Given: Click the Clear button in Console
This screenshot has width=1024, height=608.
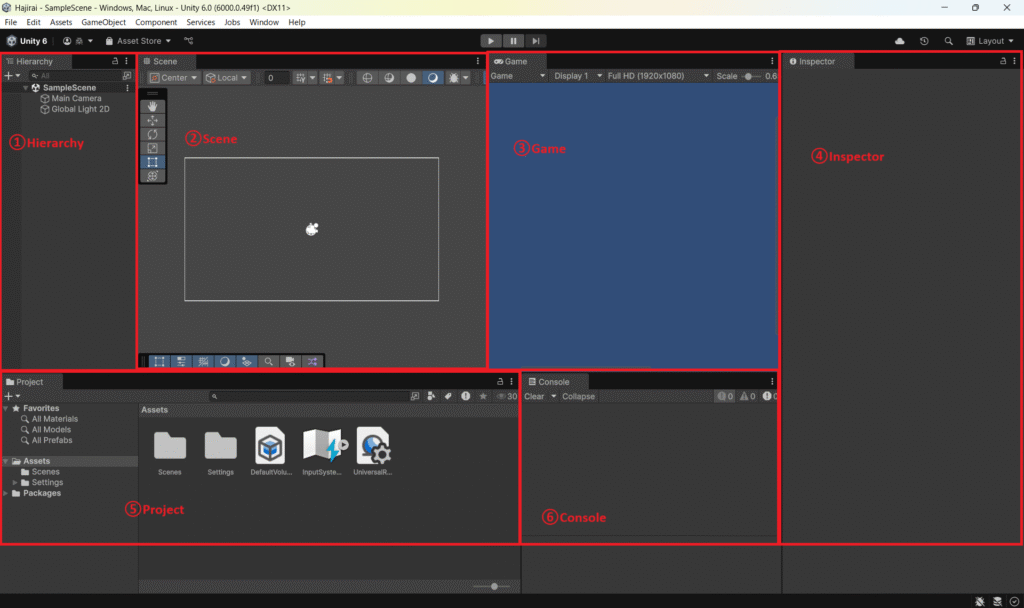Looking at the screenshot, I should pyautogui.click(x=534, y=396).
